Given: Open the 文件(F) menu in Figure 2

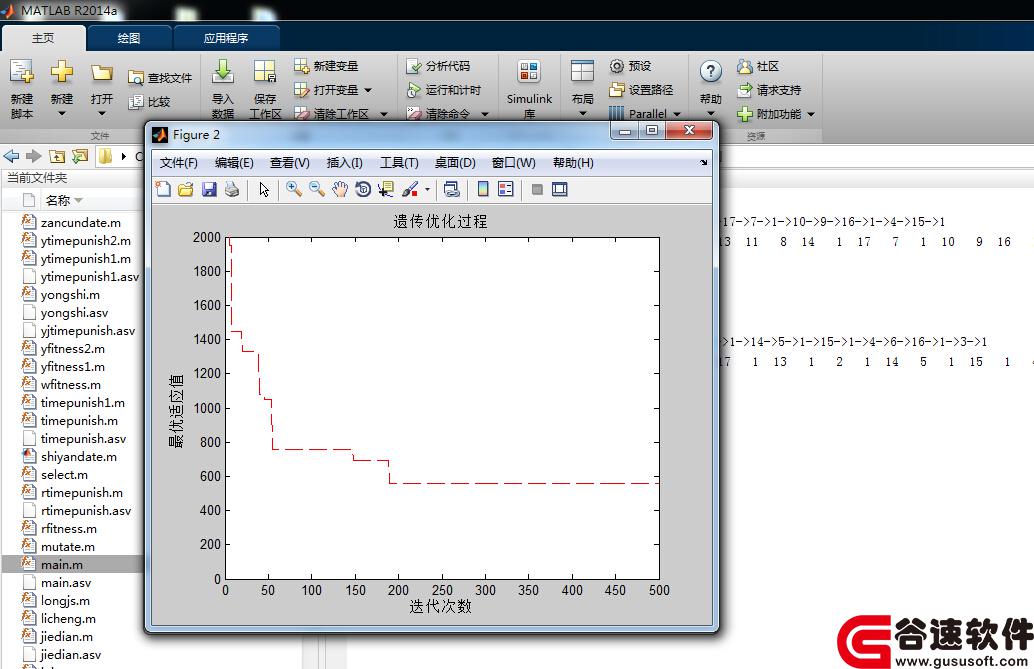Looking at the screenshot, I should [179, 162].
